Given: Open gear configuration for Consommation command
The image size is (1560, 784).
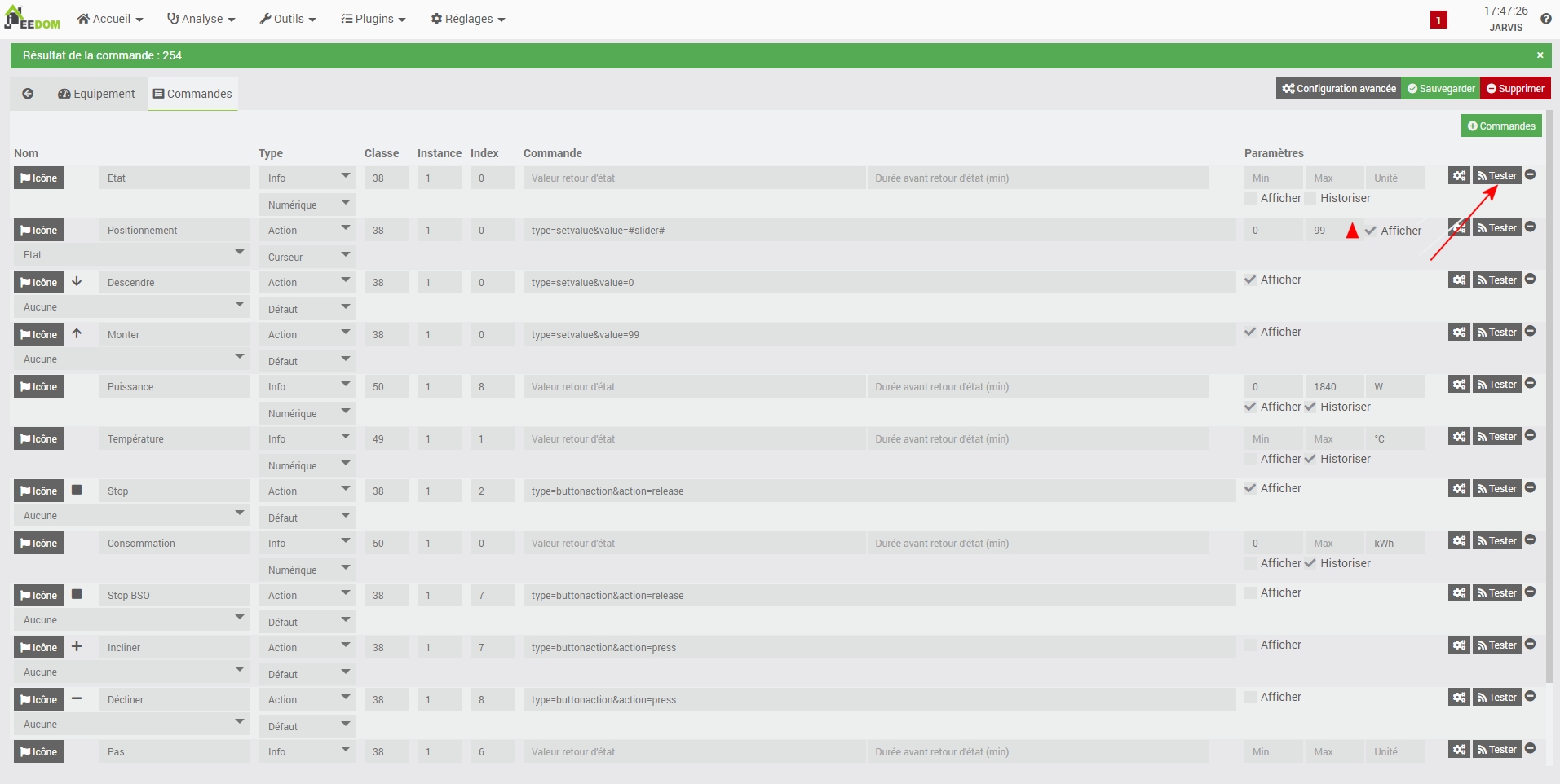Looking at the screenshot, I should (1459, 540).
